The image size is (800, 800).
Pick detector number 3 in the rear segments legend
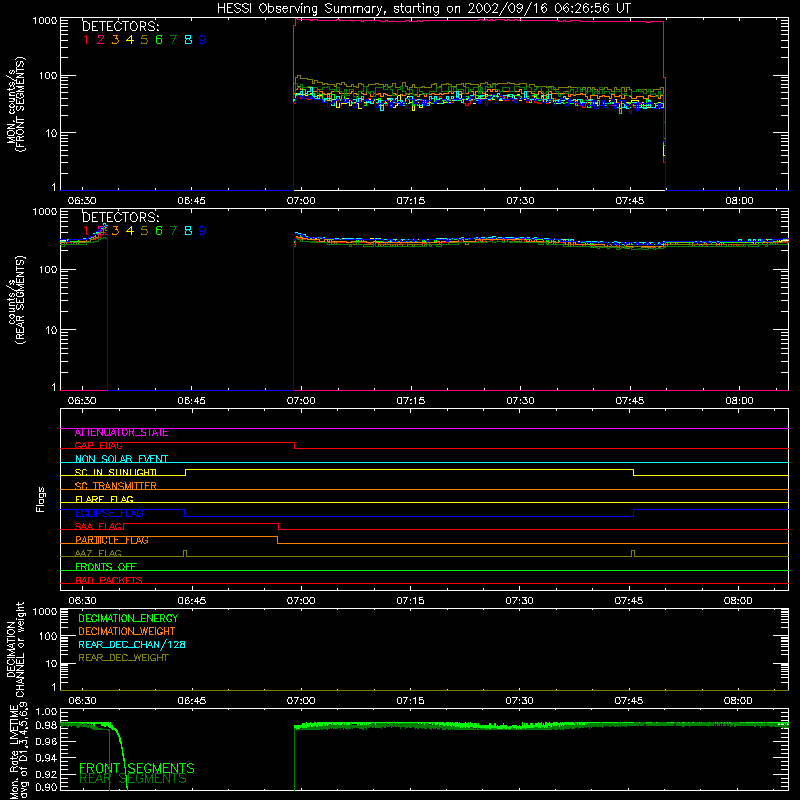tap(115, 231)
